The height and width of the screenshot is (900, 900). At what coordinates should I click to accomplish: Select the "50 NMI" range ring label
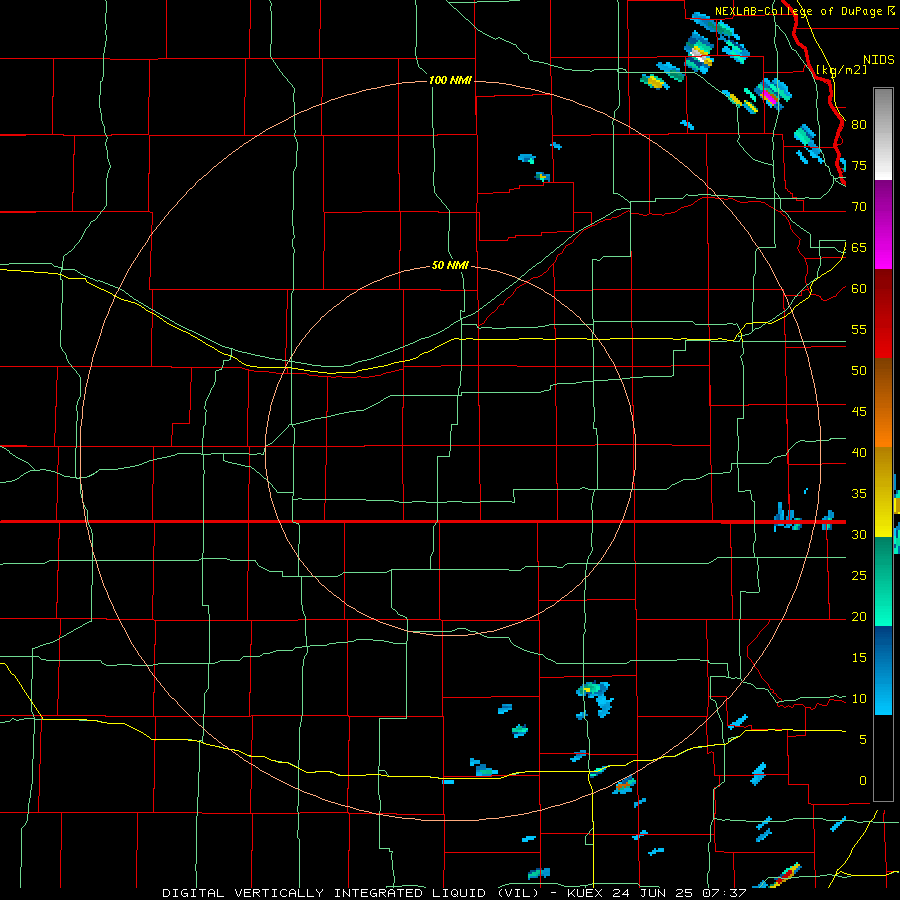(451, 265)
